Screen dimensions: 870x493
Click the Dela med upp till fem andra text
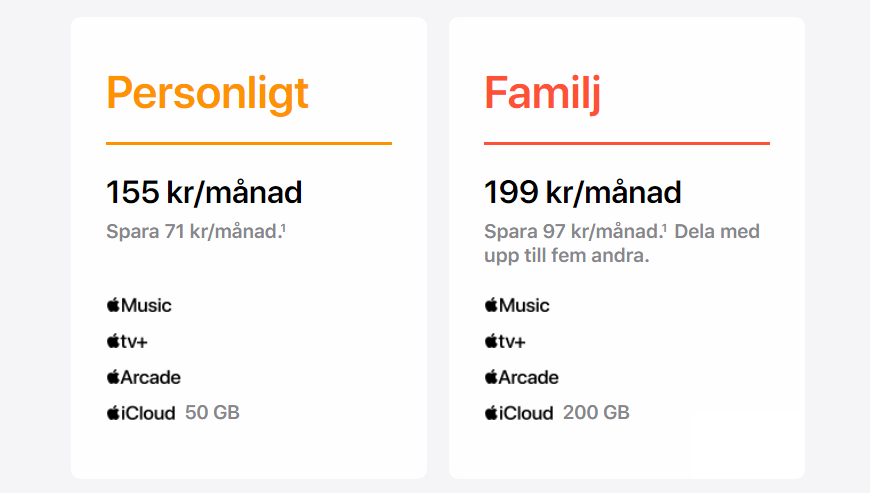pyautogui.click(x=621, y=243)
